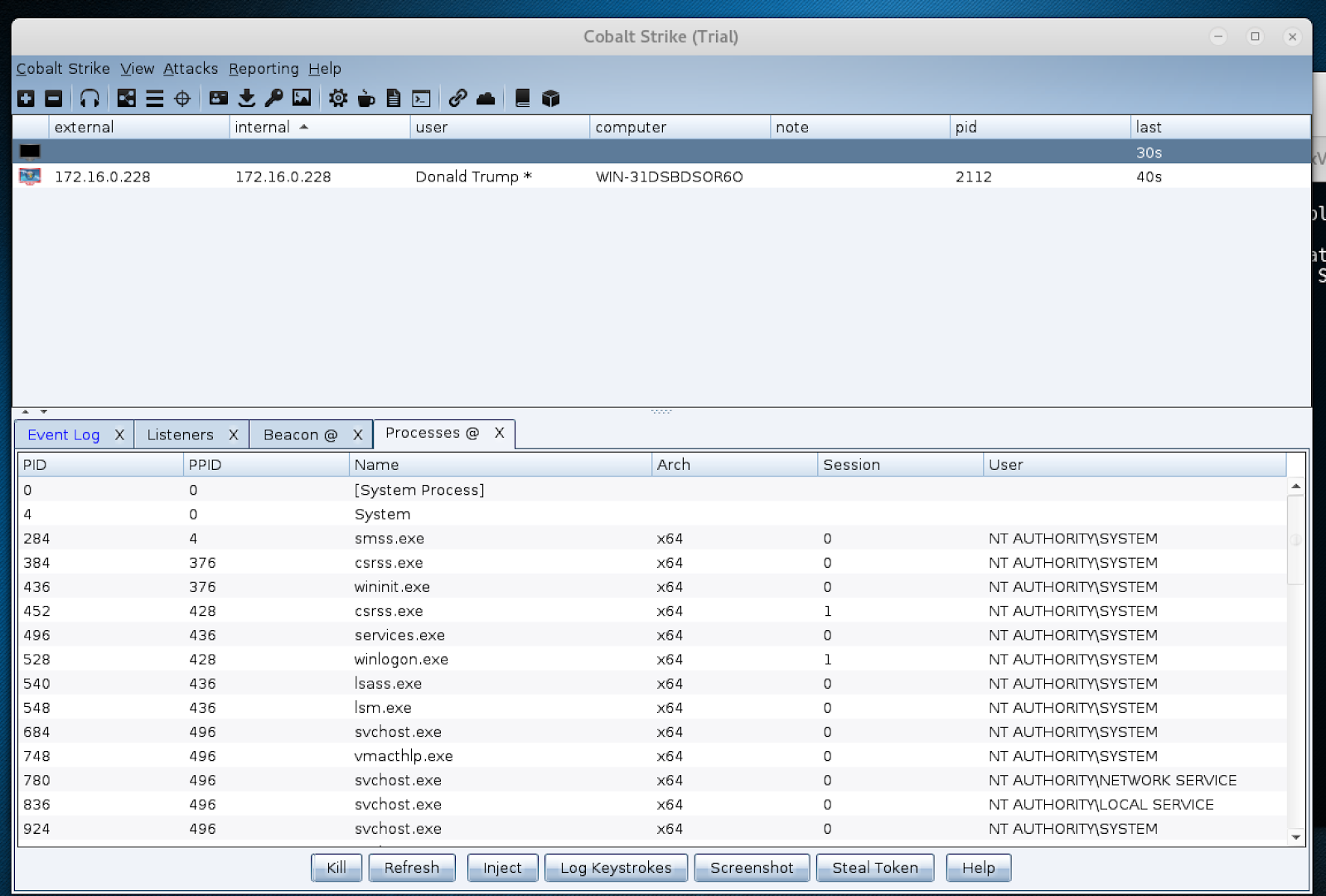Screen dimensions: 1326x896
Task: Click the cube About icon
Action: point(550,99)
